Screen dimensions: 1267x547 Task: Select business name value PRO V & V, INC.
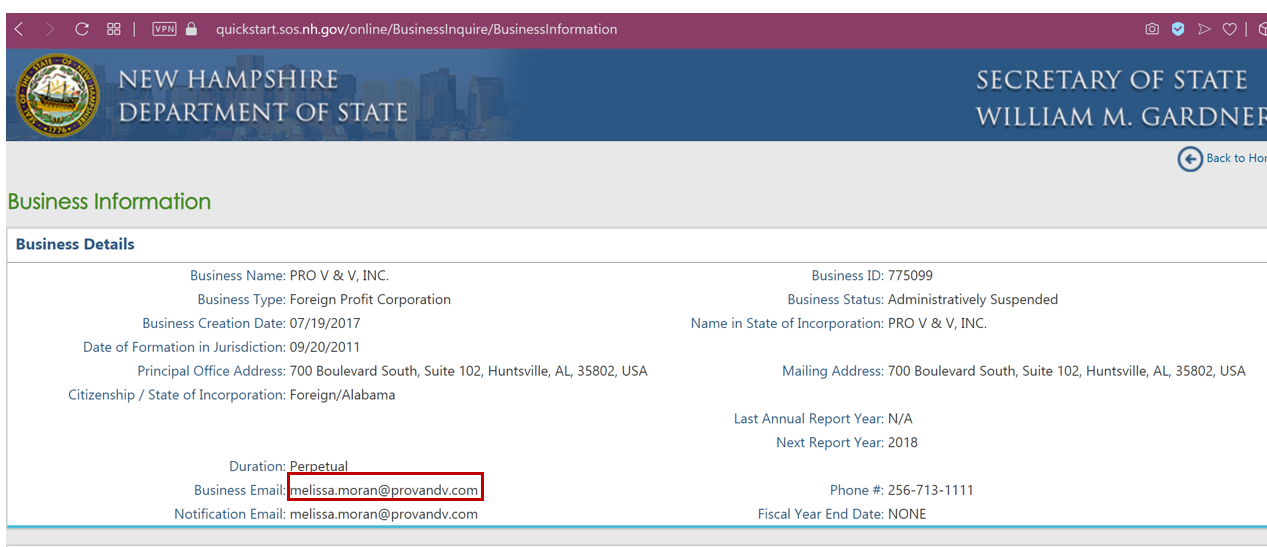339,276
